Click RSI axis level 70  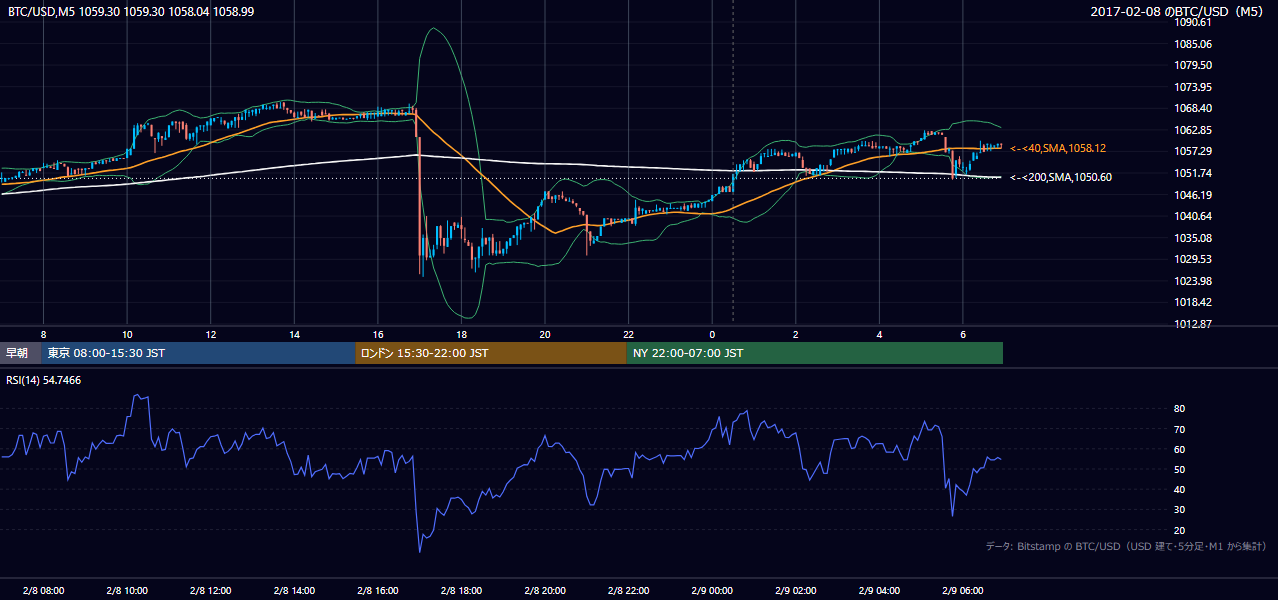(1180, 429)
